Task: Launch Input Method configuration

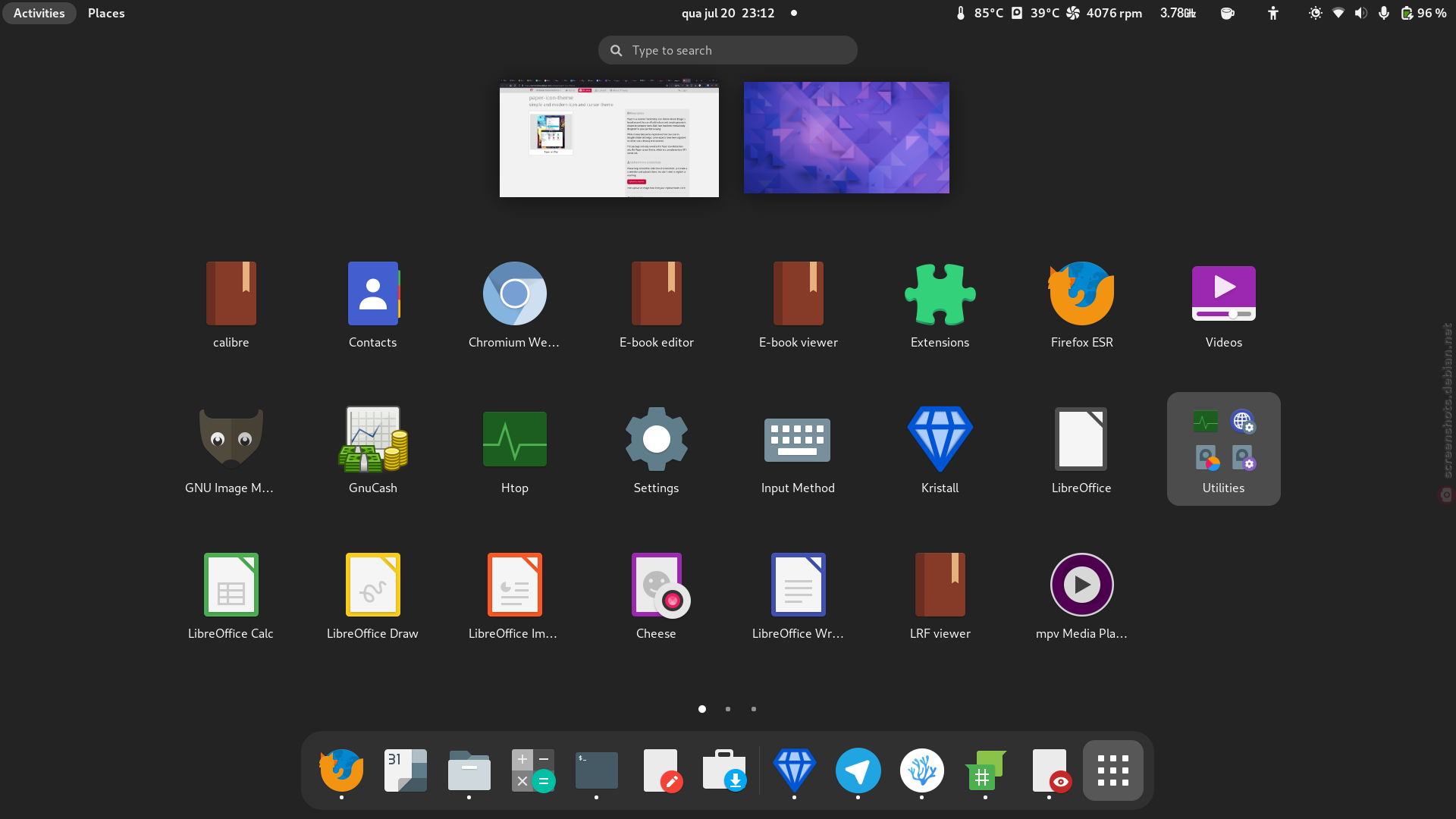Action: pos(798,449)
